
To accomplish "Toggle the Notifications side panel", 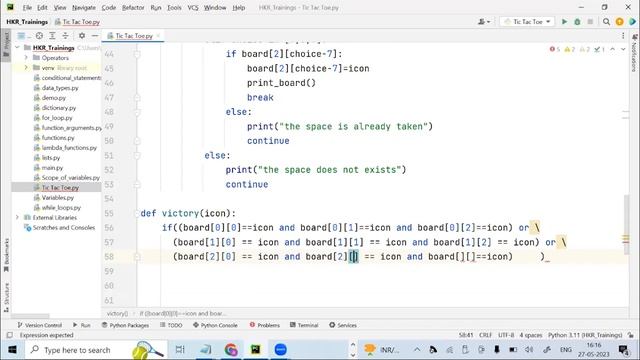I will click(634, 53).
